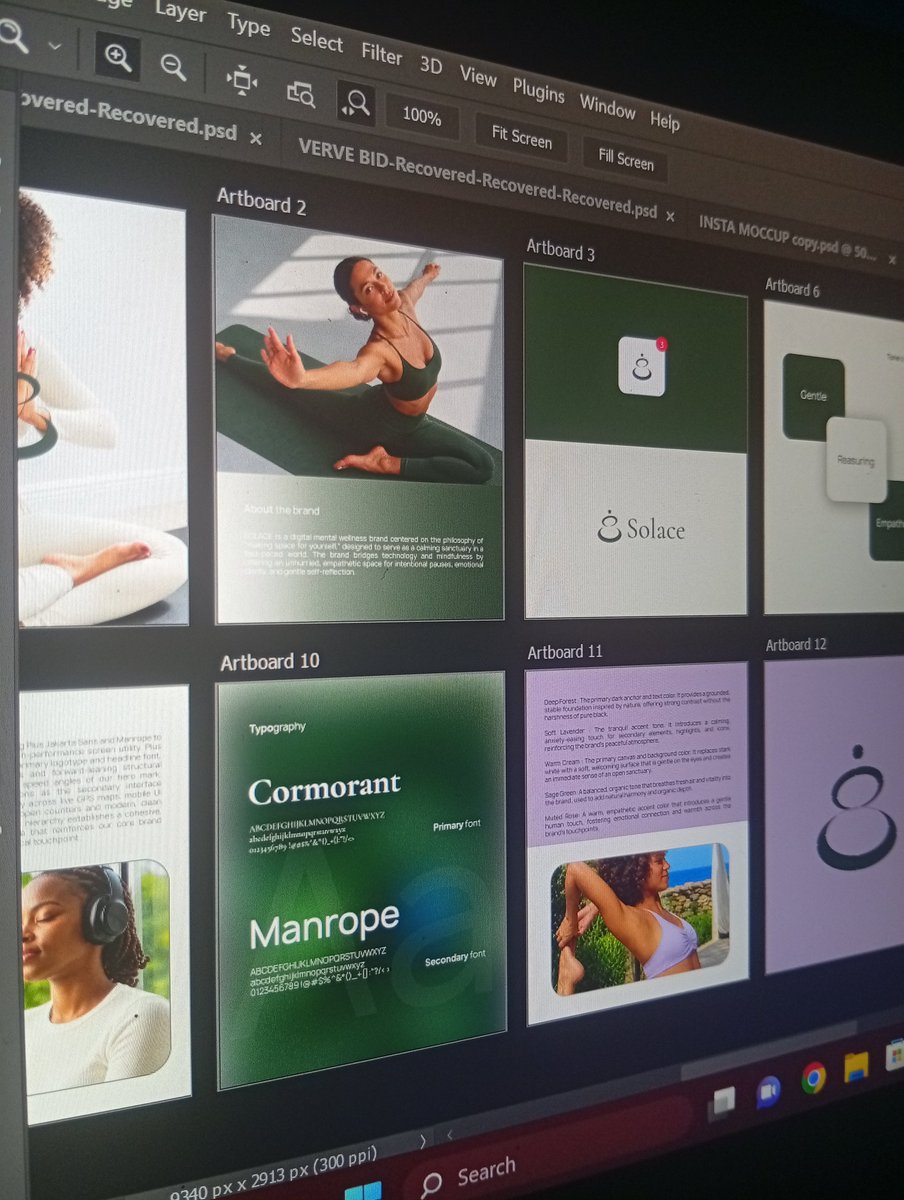
Task: Select the Artboard 2 label
Action: pyautogui.click(x=262, y=201)
